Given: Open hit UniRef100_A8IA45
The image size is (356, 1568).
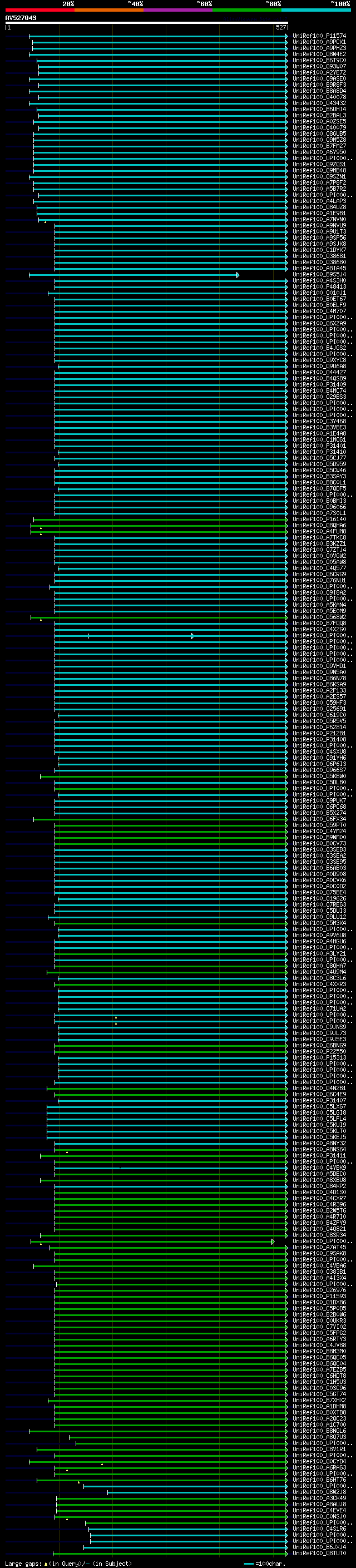Looking at the screenshot, I should 319,269.
